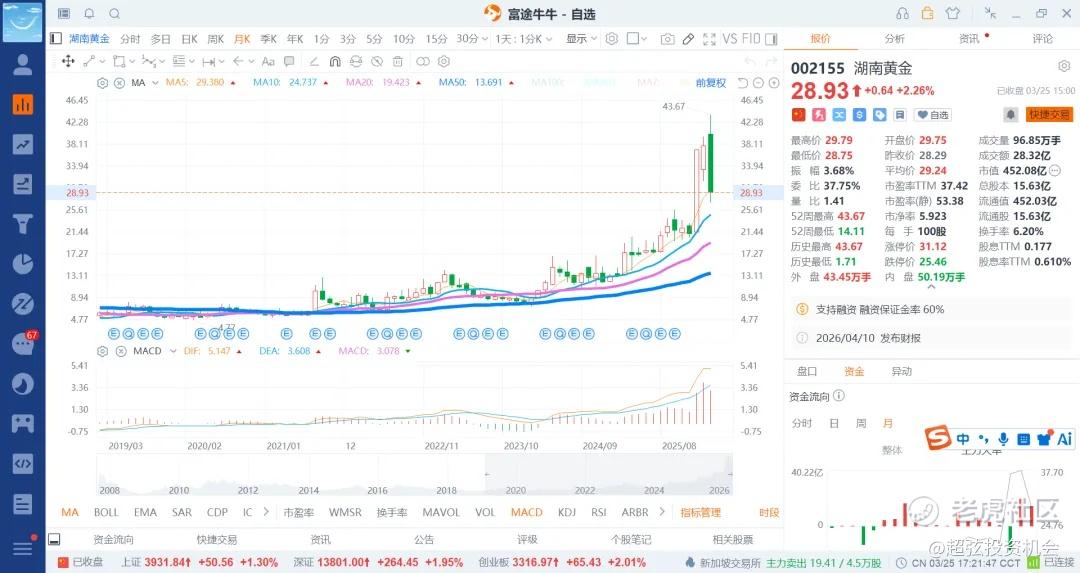Toggle the 自选 favorite heart button
This screenshot has height=573, width=1080.
[x=933, y=115]
